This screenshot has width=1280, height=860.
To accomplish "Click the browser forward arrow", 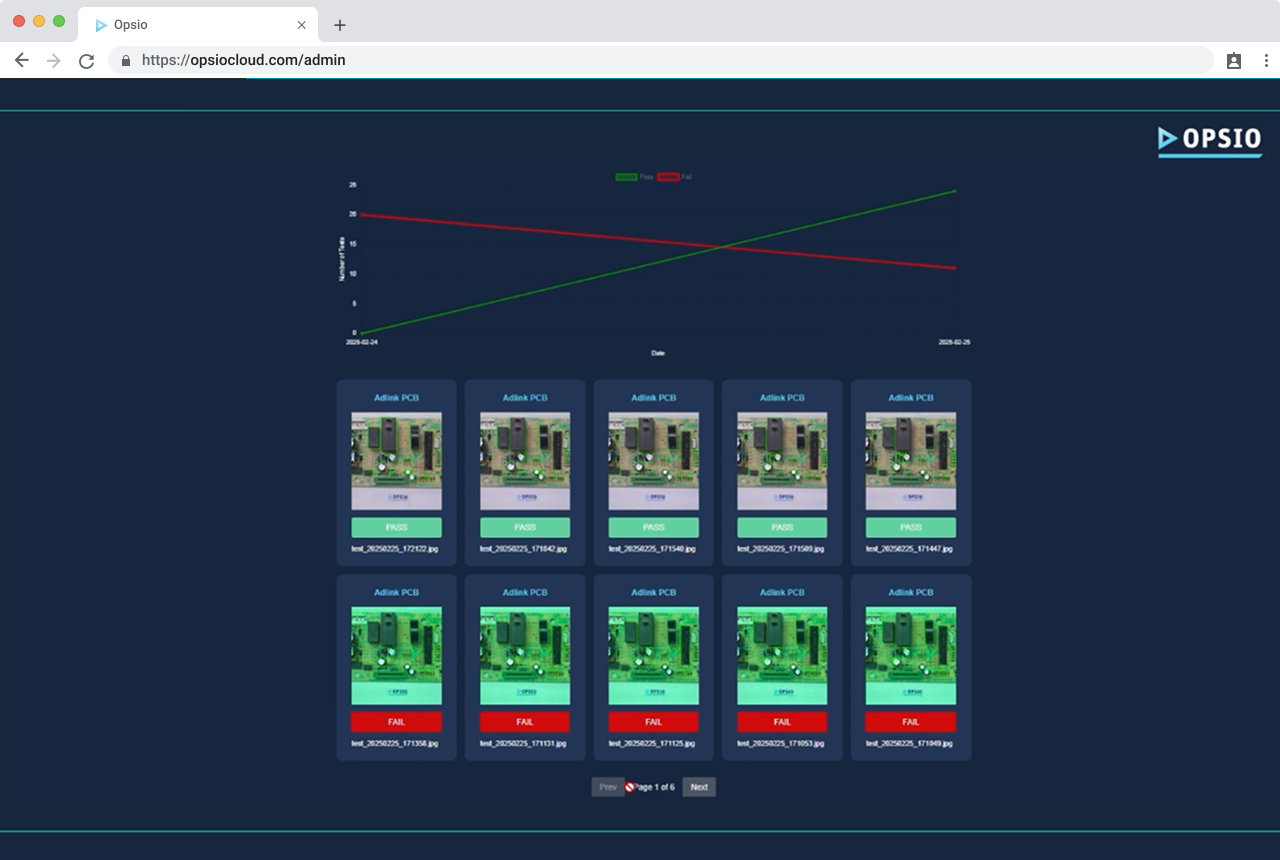I will (x=54, y=60).
